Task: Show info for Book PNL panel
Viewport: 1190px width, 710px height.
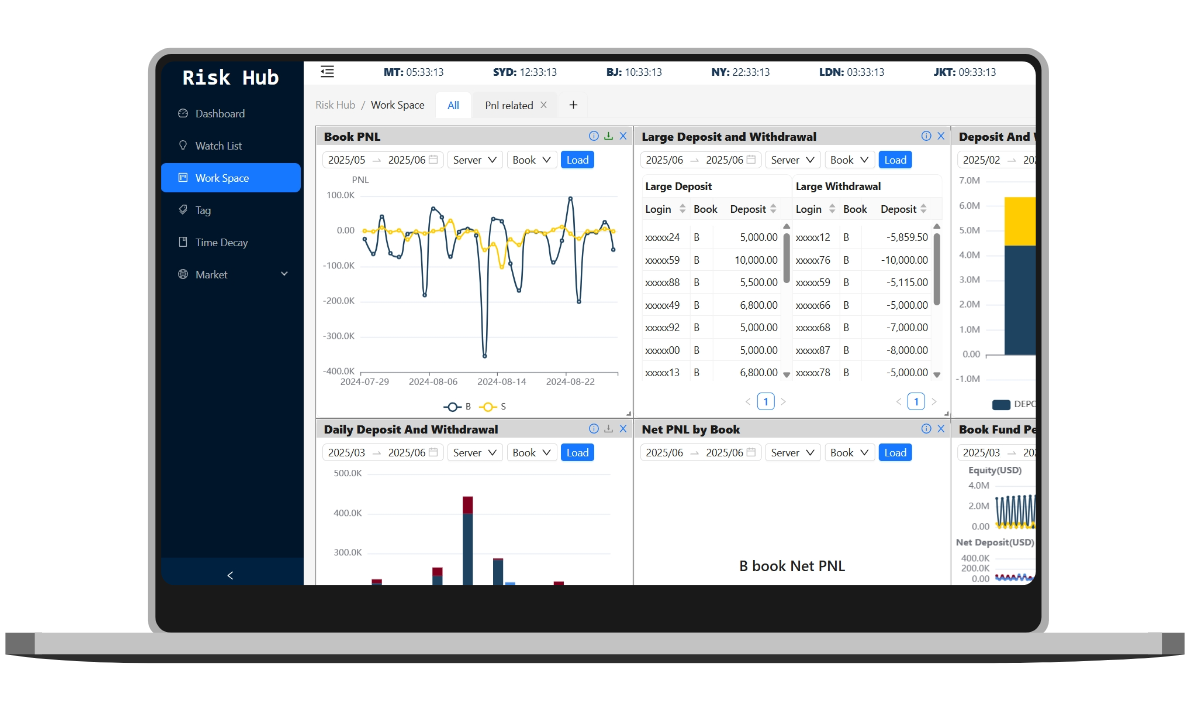Action: 593,136
